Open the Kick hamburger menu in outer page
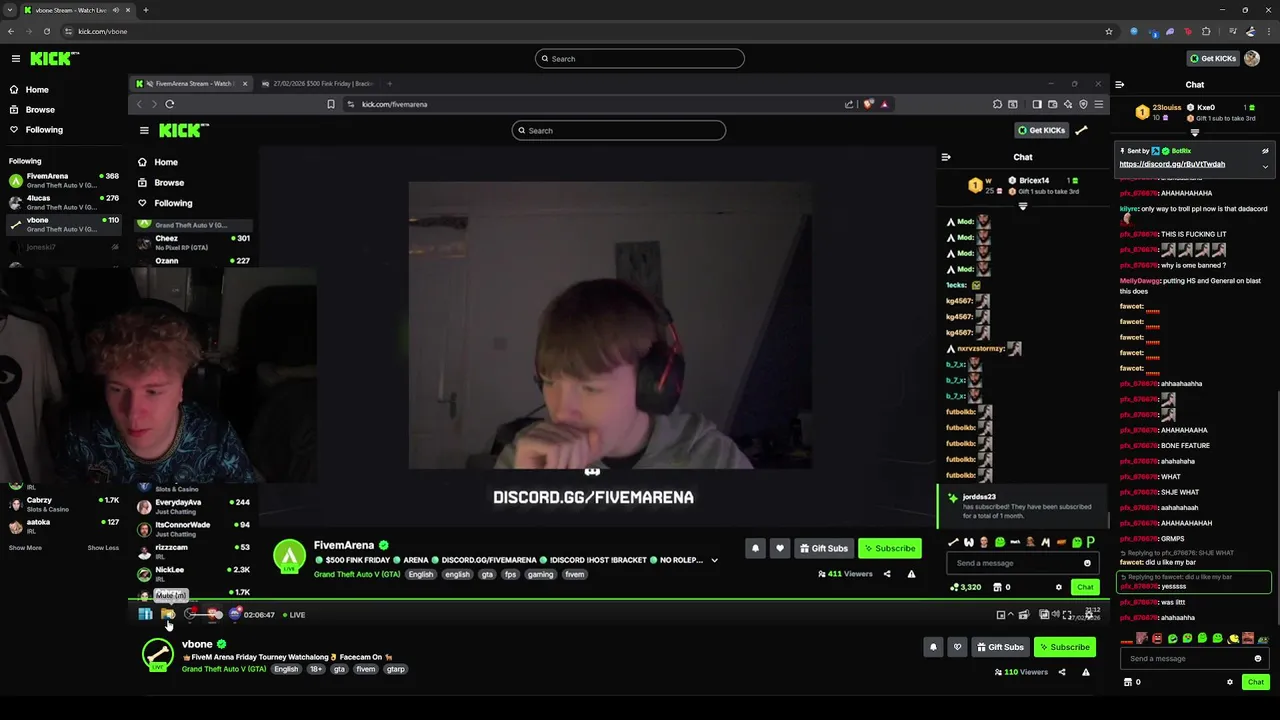This screenshot has height=720, width=1280. click(15, 59)
